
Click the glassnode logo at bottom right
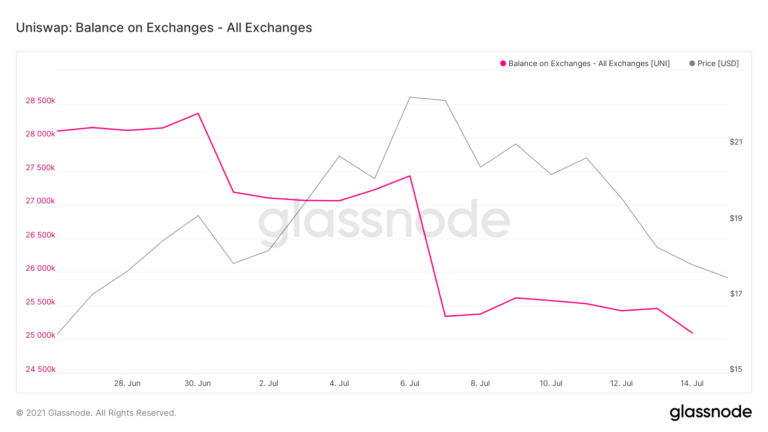pos(711,412)
